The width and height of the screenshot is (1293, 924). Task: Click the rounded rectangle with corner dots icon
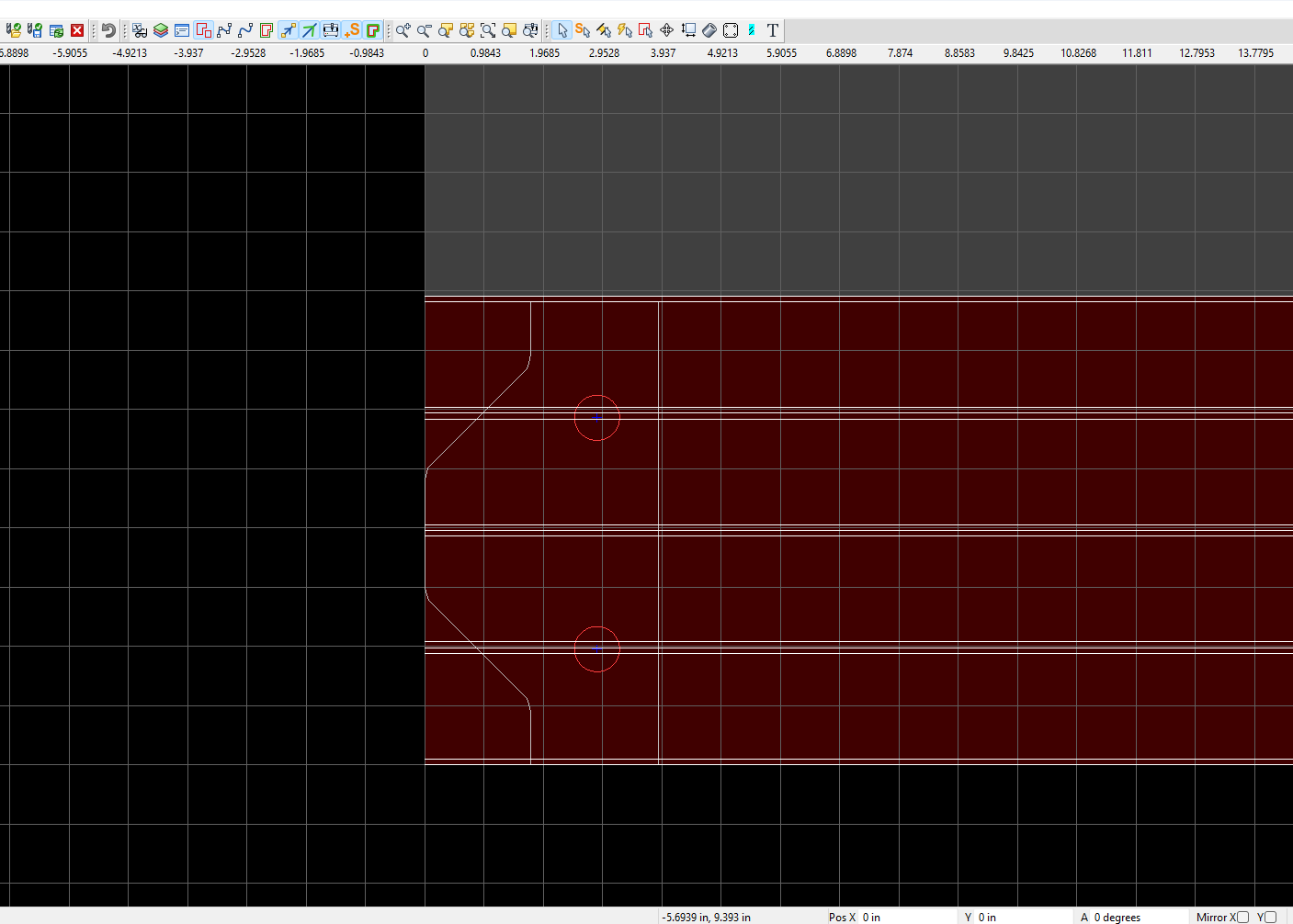click(731, 30)
